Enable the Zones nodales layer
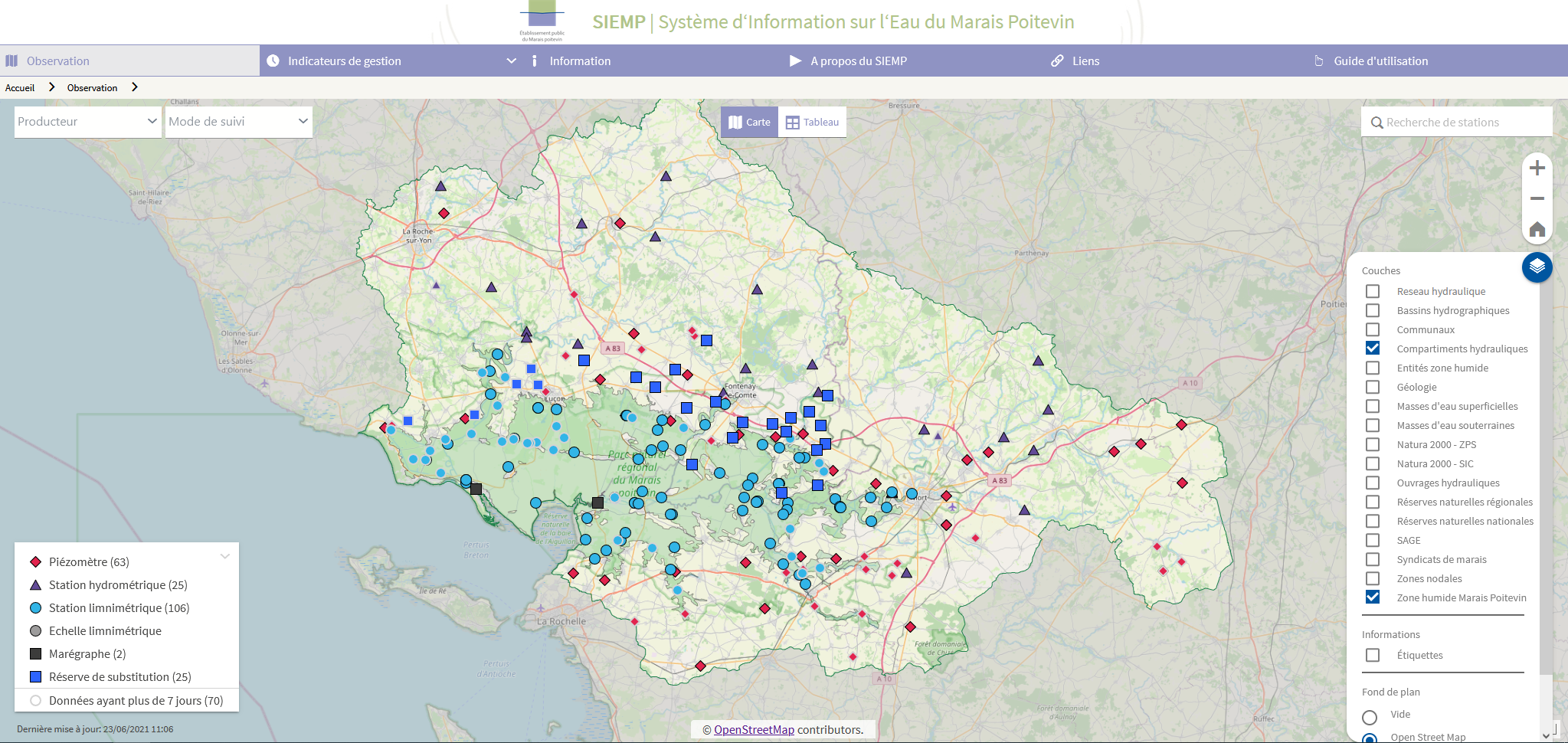 (1373, 578)
